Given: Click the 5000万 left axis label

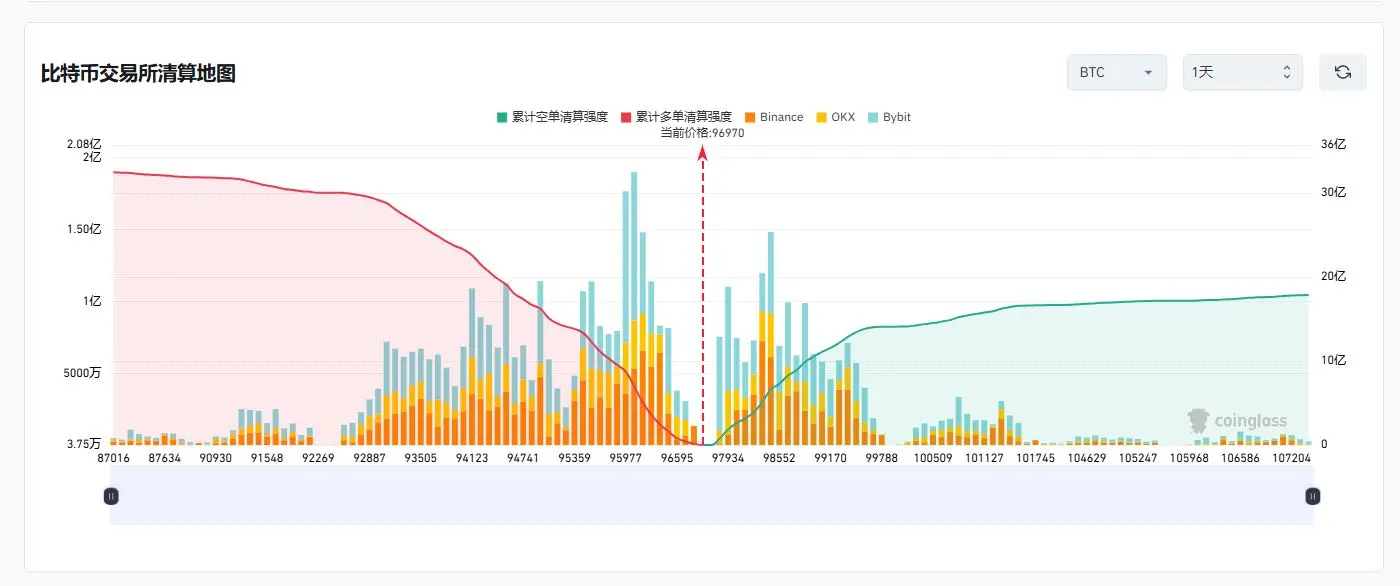Looking at the screenshot, I should 83,373.
